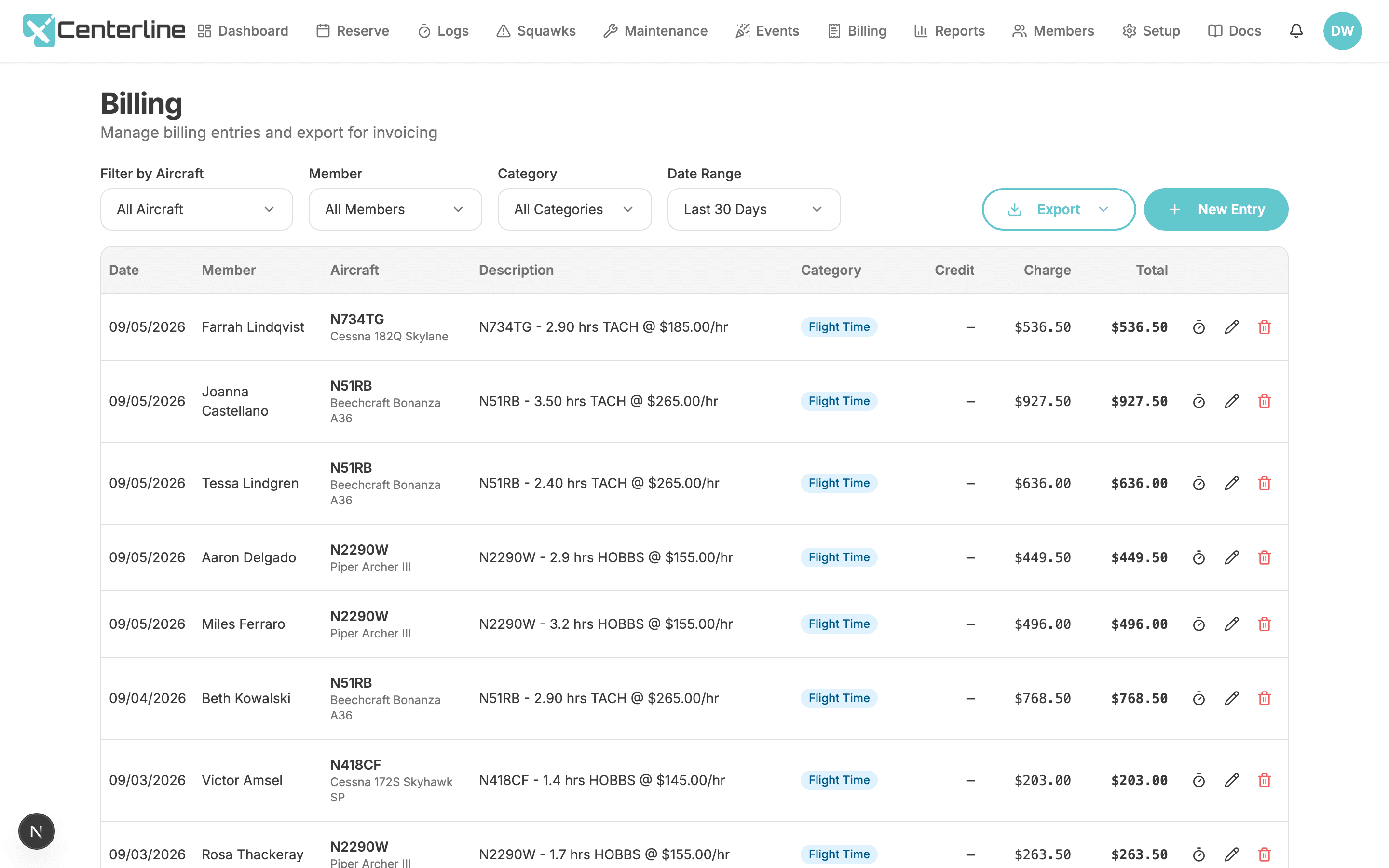Viewport: 1389px width, 868px height.
Task: Click the Description column header
Action: (x=516, y=270)
